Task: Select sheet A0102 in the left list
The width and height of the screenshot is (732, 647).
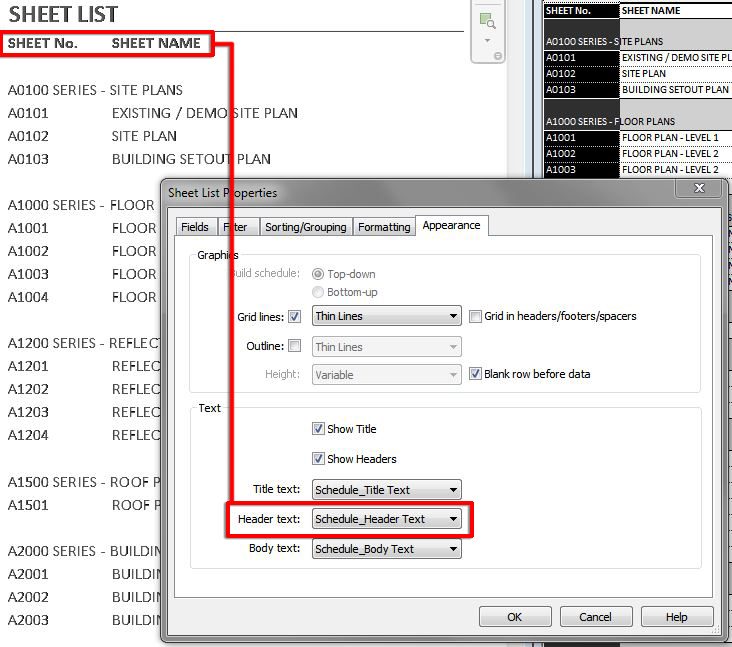Action: click(28, 136)
